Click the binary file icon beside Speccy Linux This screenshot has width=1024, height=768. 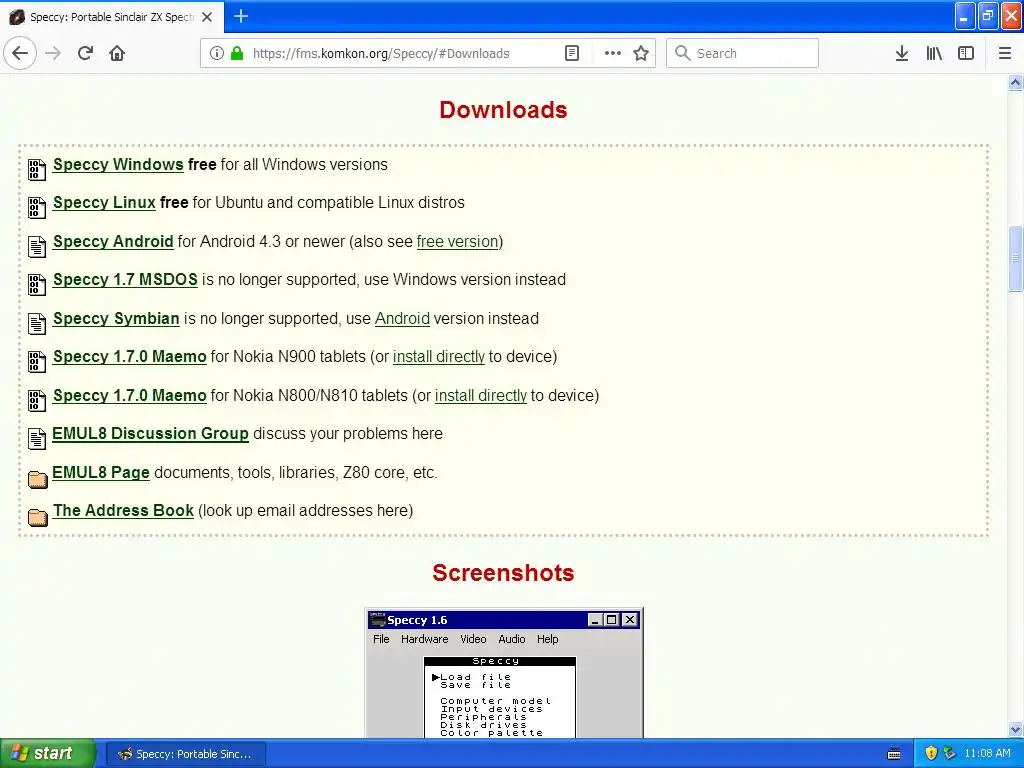coord(37,207)
